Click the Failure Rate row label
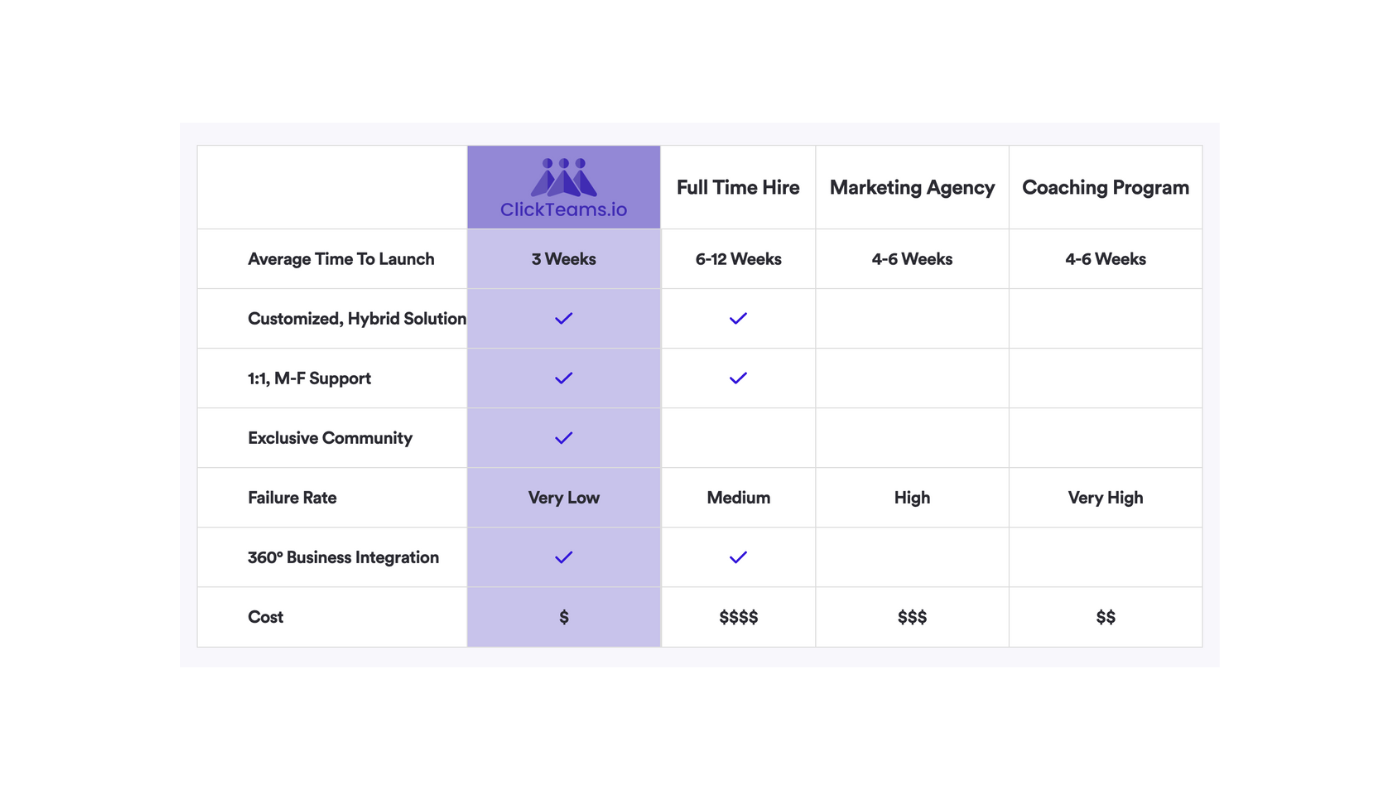 (292, 497)
